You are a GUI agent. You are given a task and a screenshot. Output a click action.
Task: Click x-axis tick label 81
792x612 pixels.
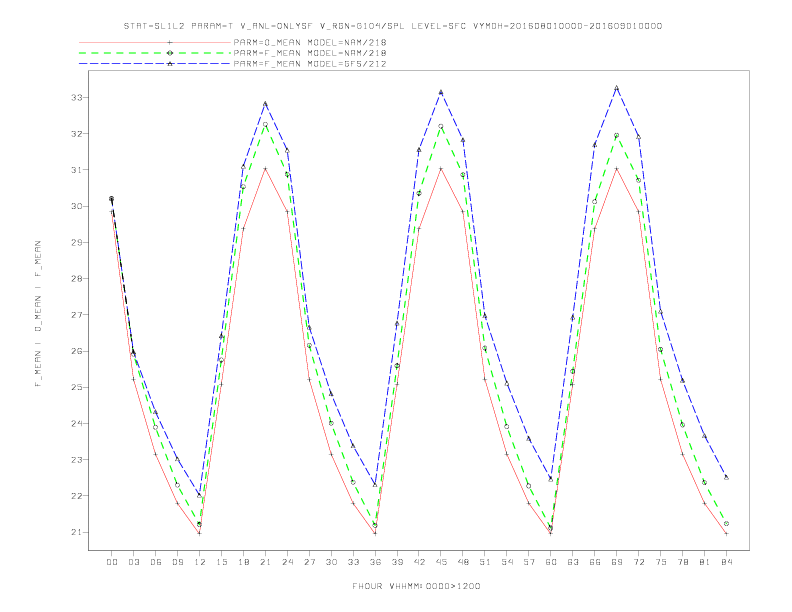point(705,562)
